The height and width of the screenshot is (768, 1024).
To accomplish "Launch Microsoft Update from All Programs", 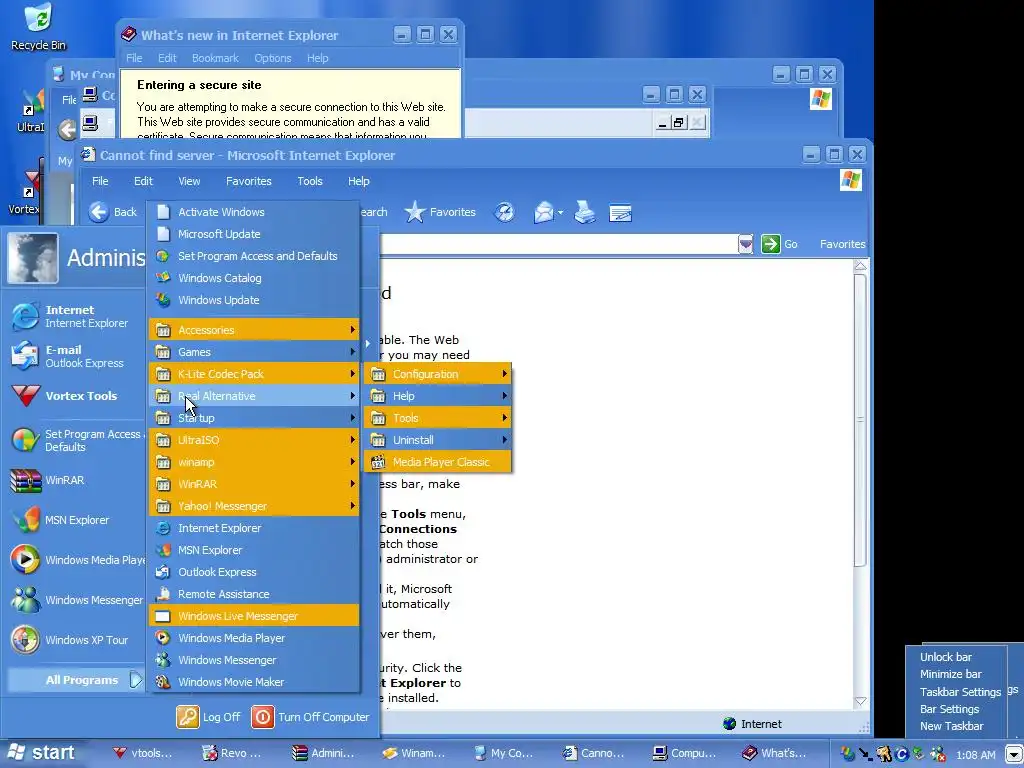I will click(x=254, y=234).
